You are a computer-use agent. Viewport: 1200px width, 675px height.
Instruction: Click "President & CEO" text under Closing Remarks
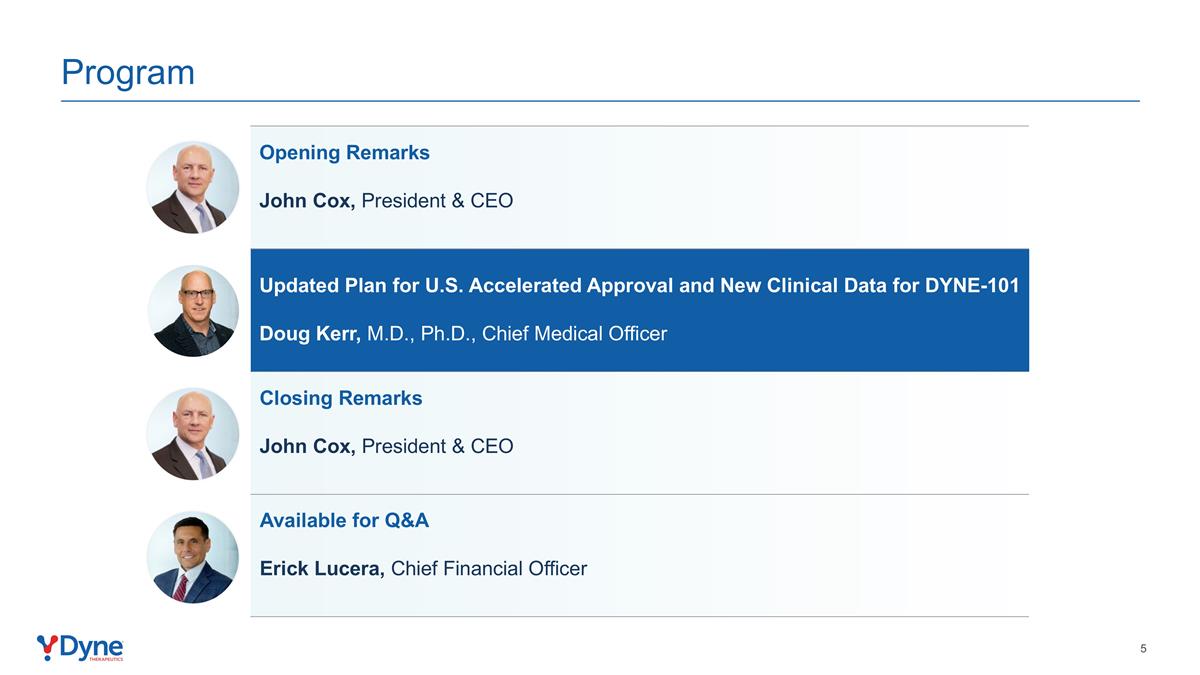click(437, 446)
